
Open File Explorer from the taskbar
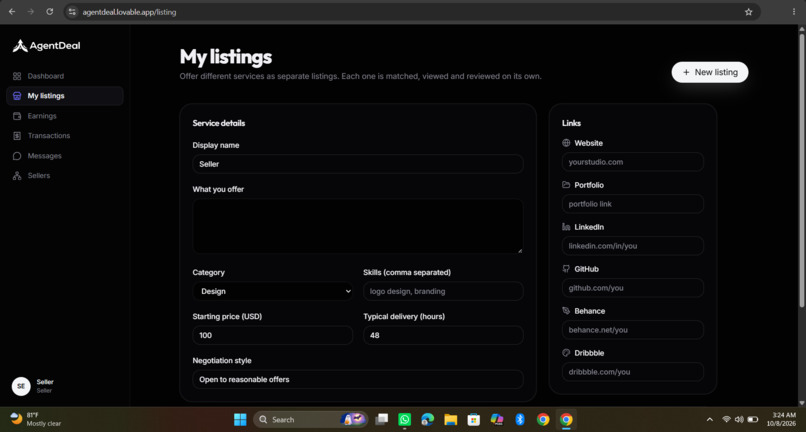click(x=451, y=420)
